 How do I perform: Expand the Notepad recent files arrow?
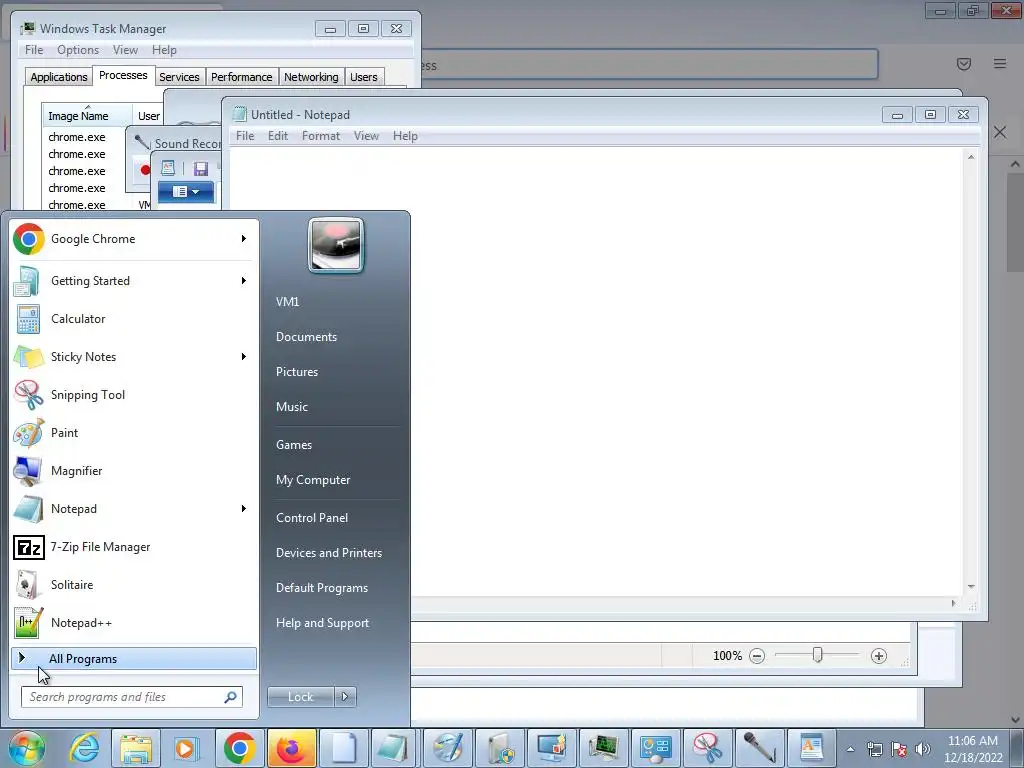point(244,509)
